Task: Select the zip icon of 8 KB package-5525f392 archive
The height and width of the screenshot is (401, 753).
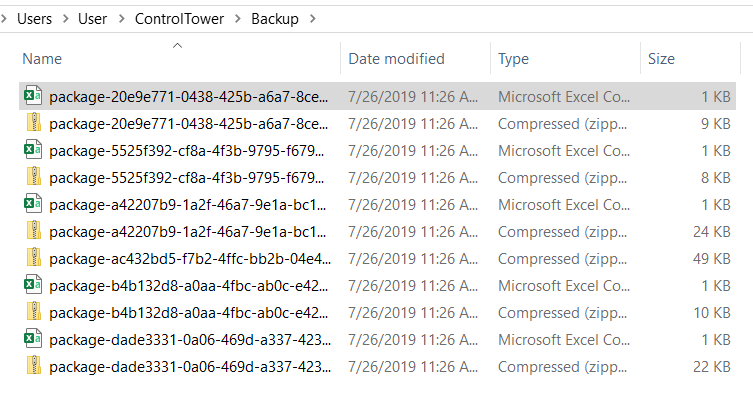Action: tap(33, 177)
